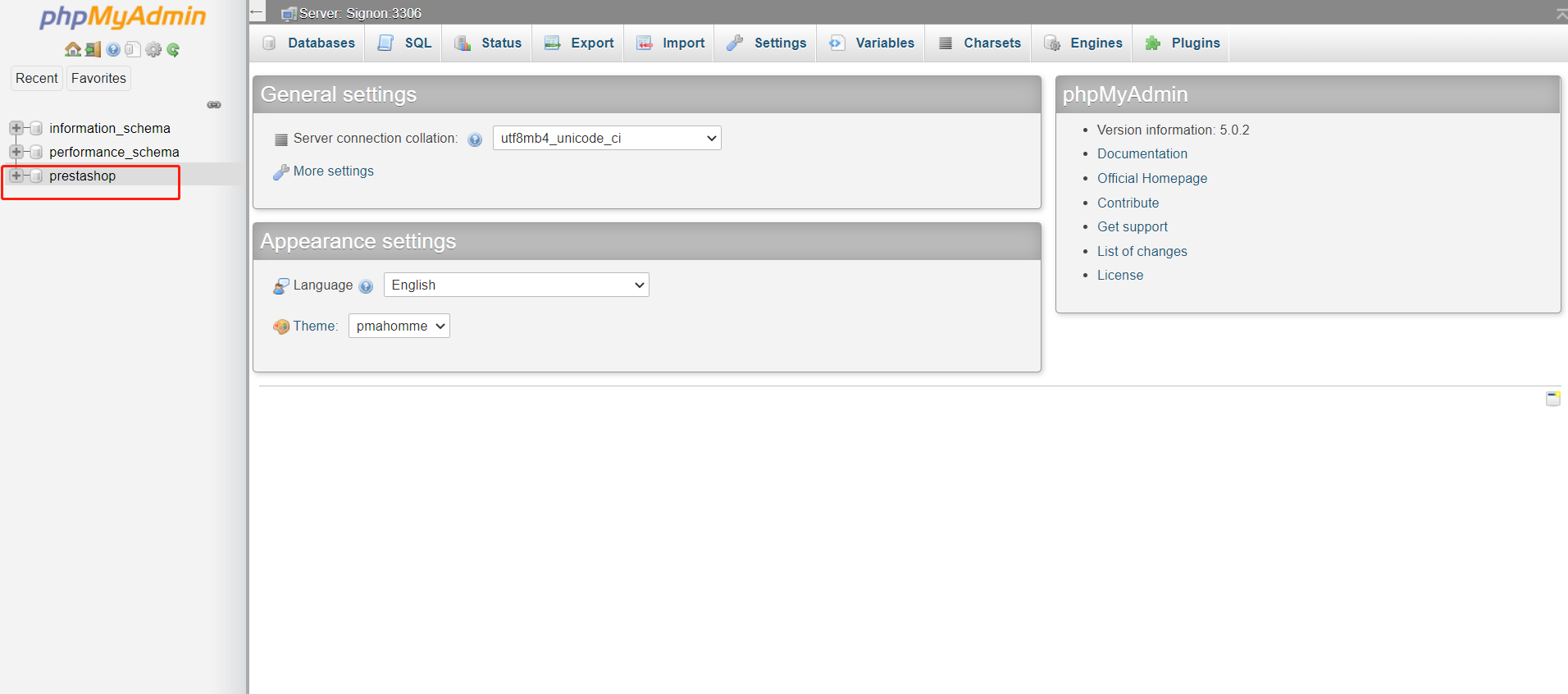Open the License link
Image resolution: width=1568 pixels, height=694 pixels.
1120,275
